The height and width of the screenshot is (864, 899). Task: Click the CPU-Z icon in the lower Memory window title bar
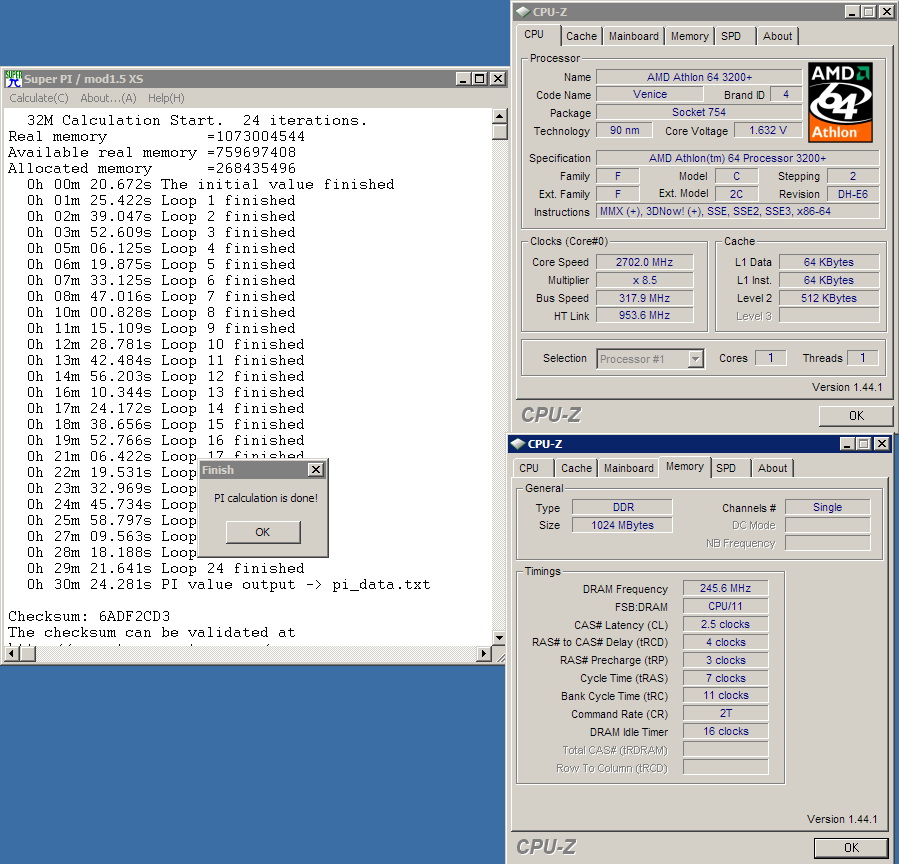tap(518, 444)
